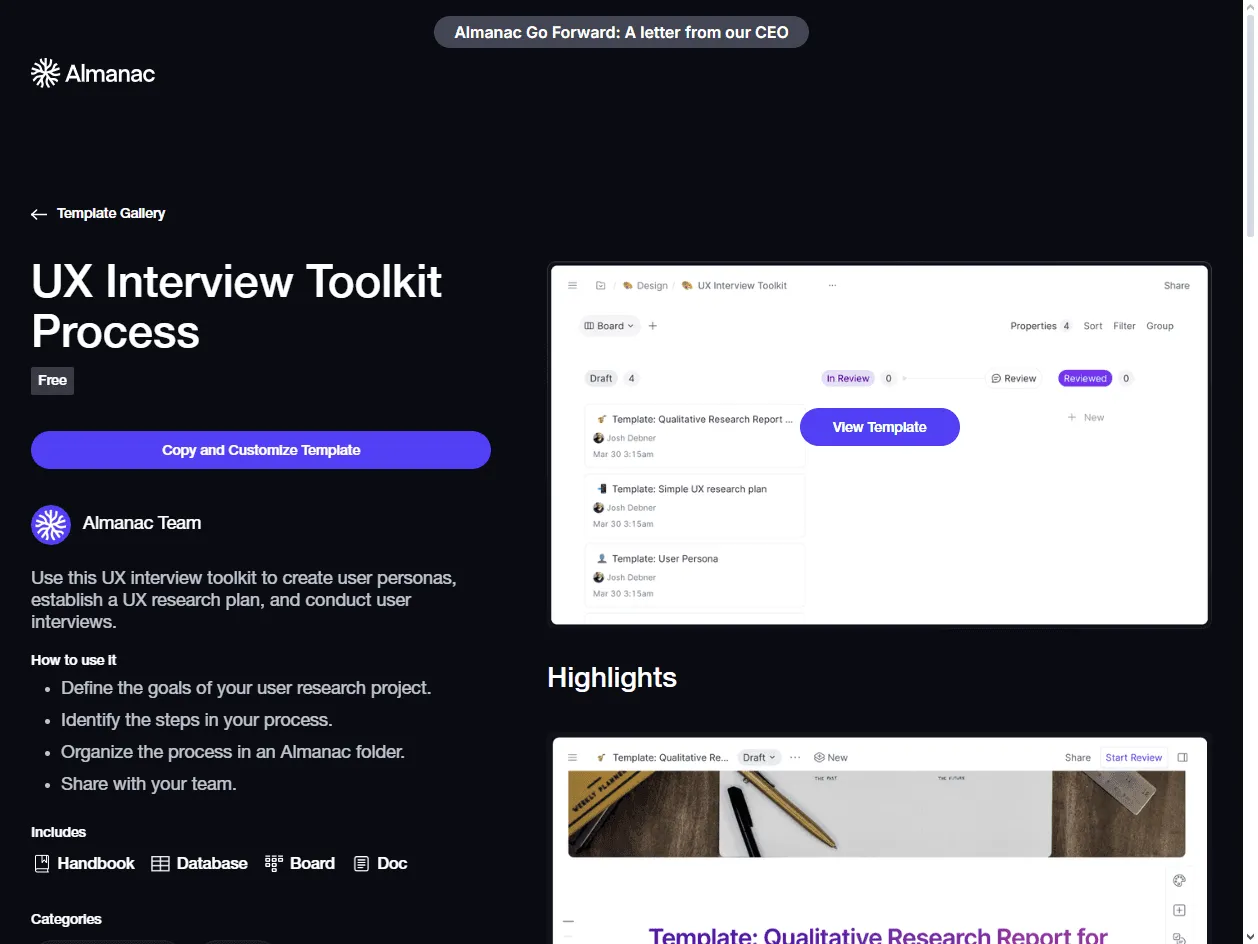This screenshot has width=1258, height=944.
Task: Click the hamburger menu icon in board preview
Action: (573, 286)
